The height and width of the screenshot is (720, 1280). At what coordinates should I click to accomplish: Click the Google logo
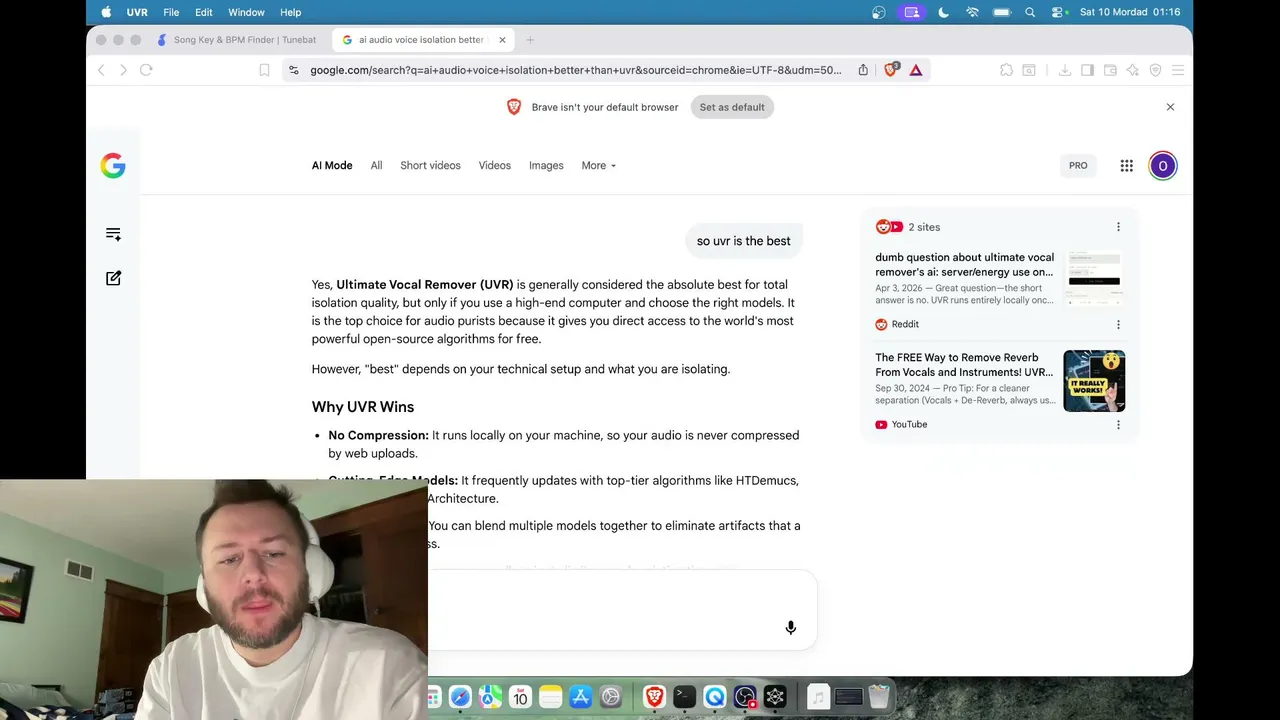(113, 166)
